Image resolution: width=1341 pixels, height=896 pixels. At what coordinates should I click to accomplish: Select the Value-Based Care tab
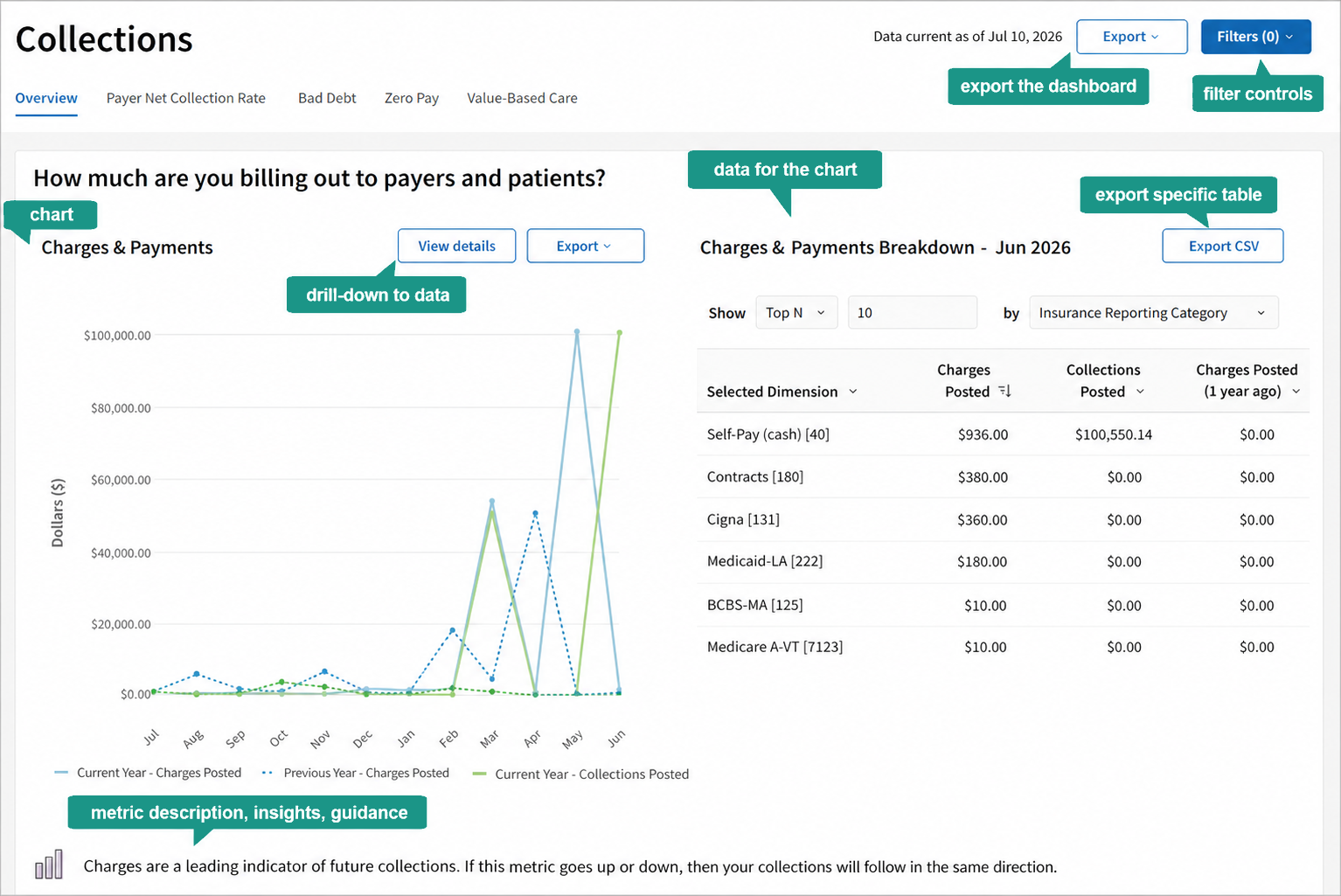(522, 98)
